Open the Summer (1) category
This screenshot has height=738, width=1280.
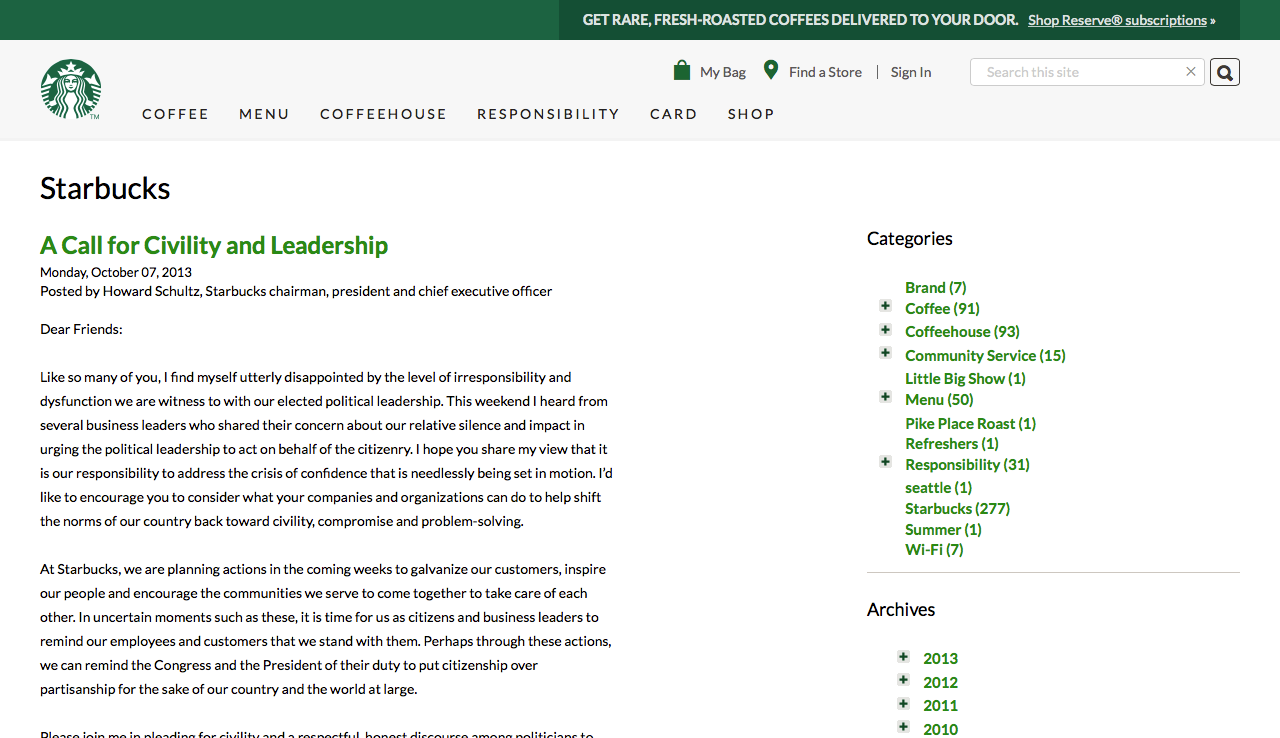click(x=943, y=530)
